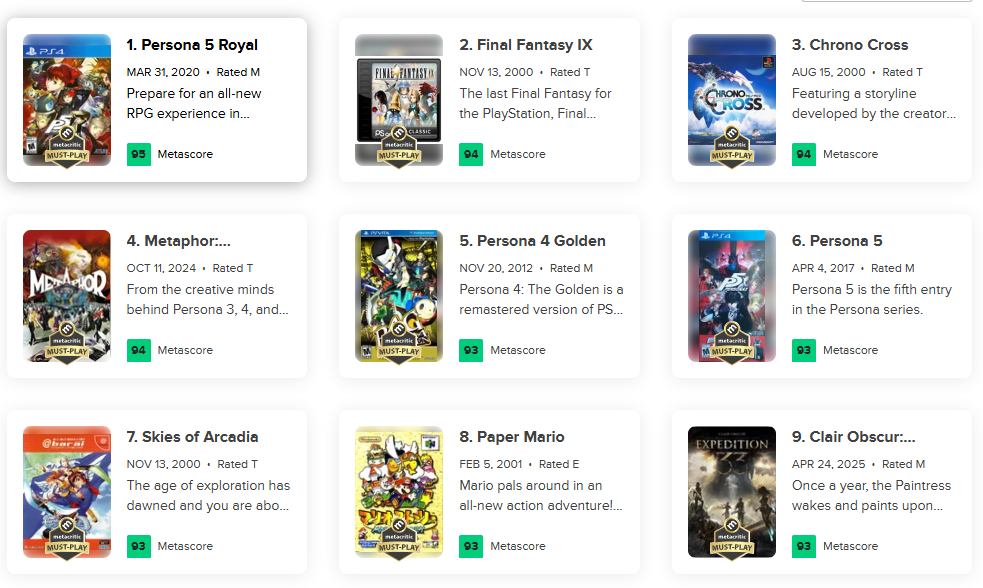The image size is (983, 588).
Task: Click the 94 Metascore badge for Chrono Cross
Action: 804,154
